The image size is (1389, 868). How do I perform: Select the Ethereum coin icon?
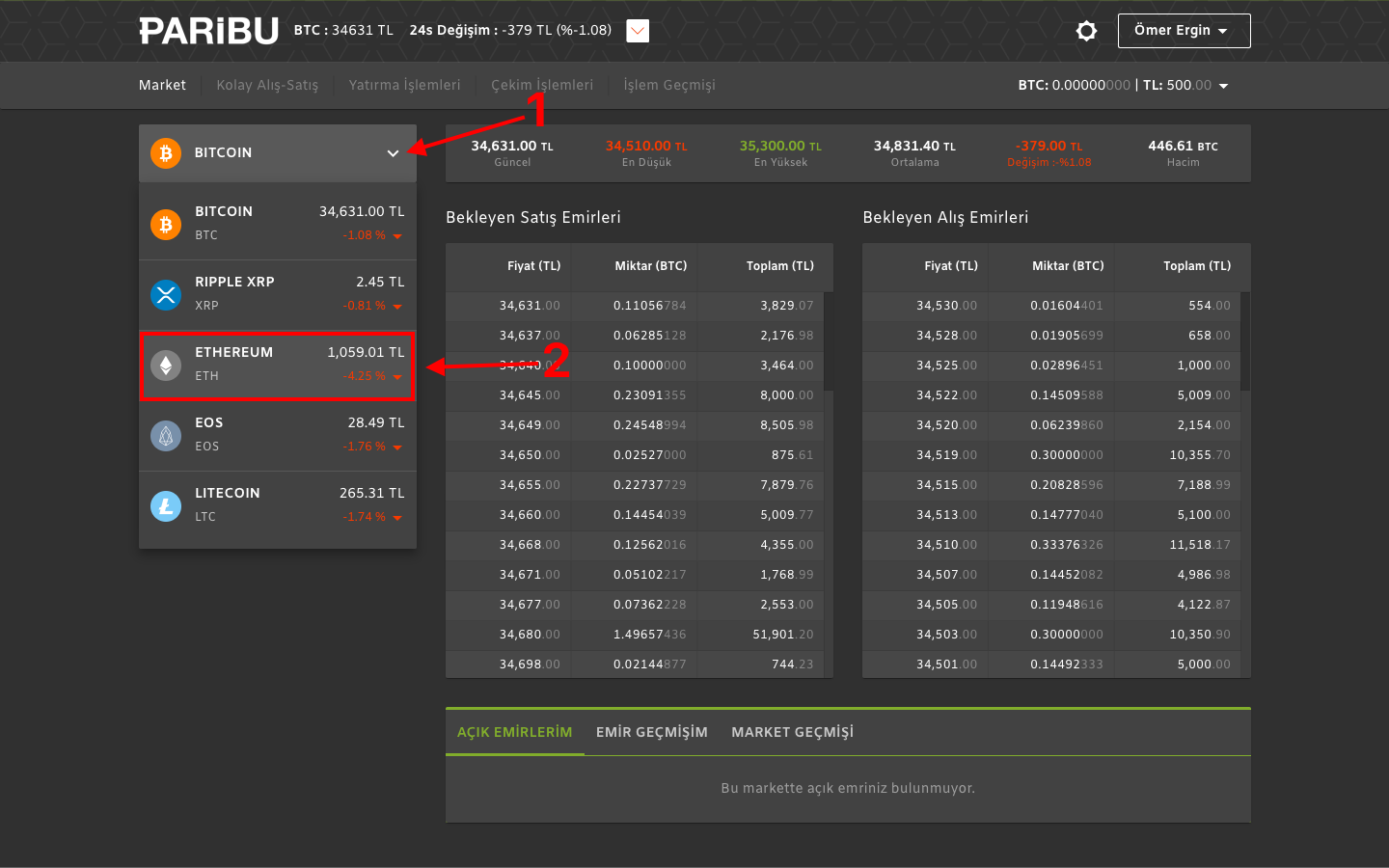click(x=165, y=364)
